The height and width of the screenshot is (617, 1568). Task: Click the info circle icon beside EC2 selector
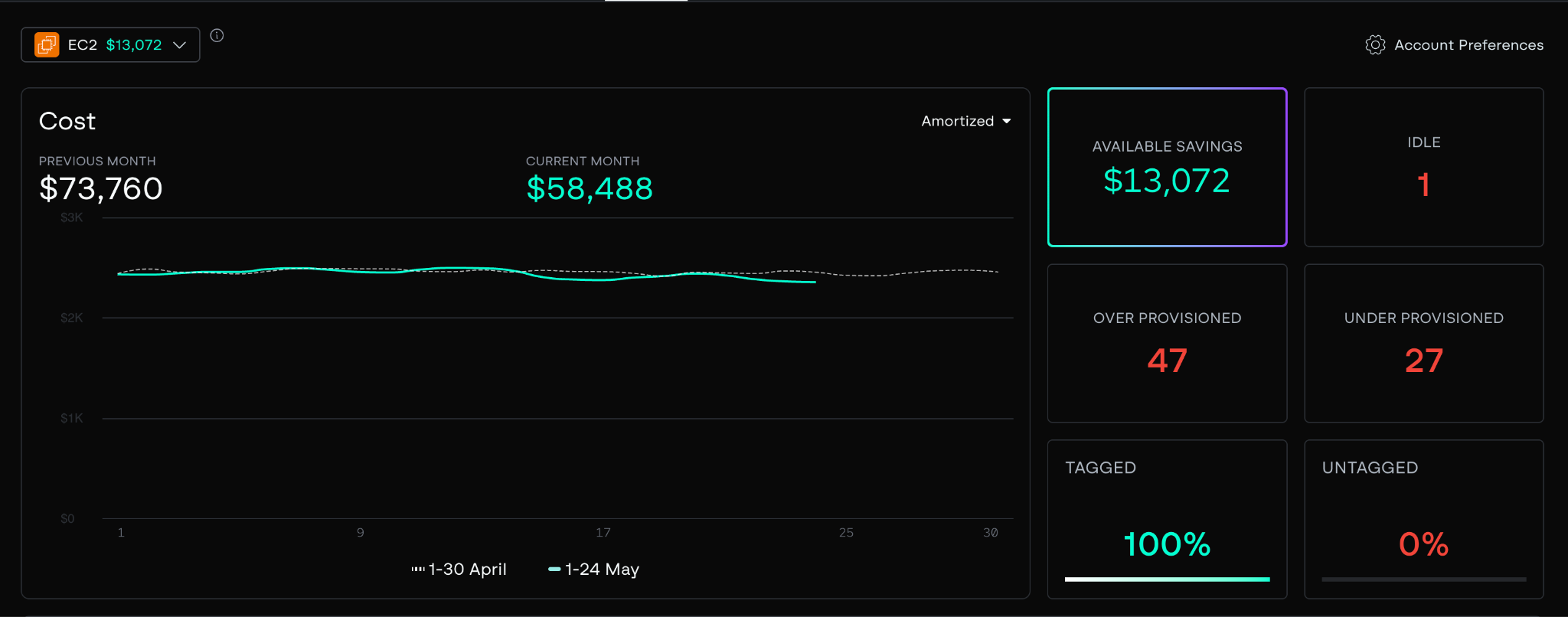(217, 35)
